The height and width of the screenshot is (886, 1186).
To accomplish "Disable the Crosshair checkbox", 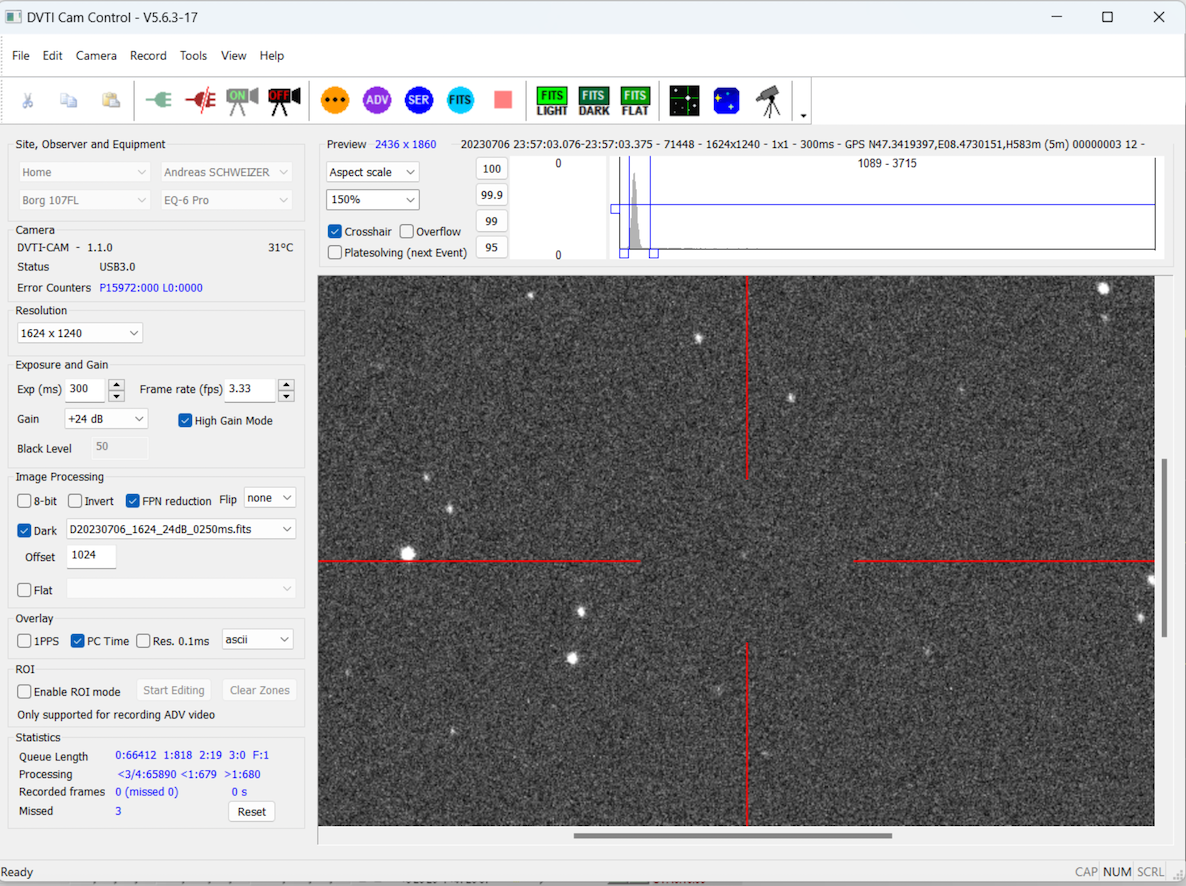I will click(x=335, y=232).
